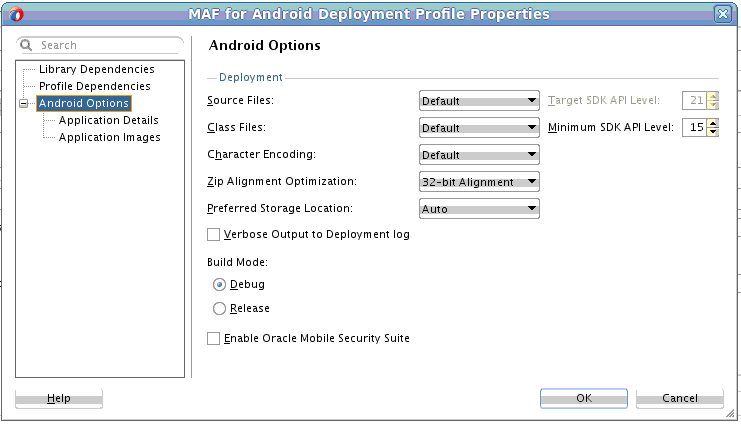The height and width of the screenshot is (425, 741).
Task: Click the Build Mode label
Action: coord(237,262)
